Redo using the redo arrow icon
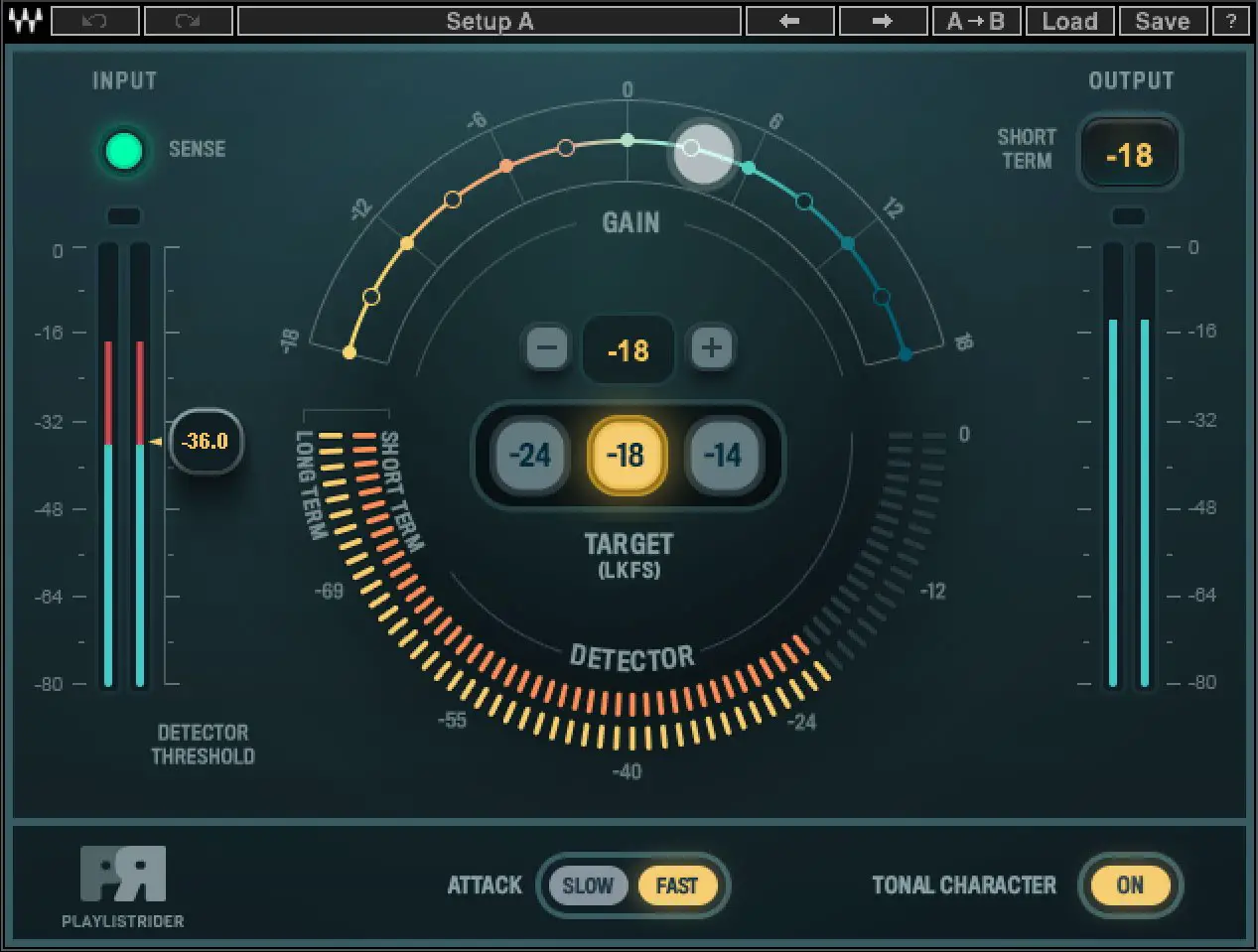This screenshot has width=1258, height=952. pos(188,21)
